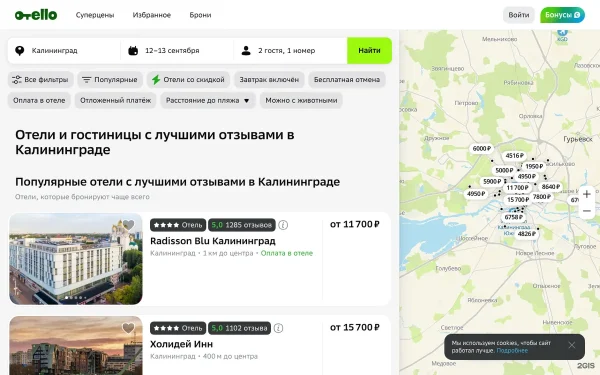
Task: Click the Все фильтры button
Action: click(x=41, y=80)
